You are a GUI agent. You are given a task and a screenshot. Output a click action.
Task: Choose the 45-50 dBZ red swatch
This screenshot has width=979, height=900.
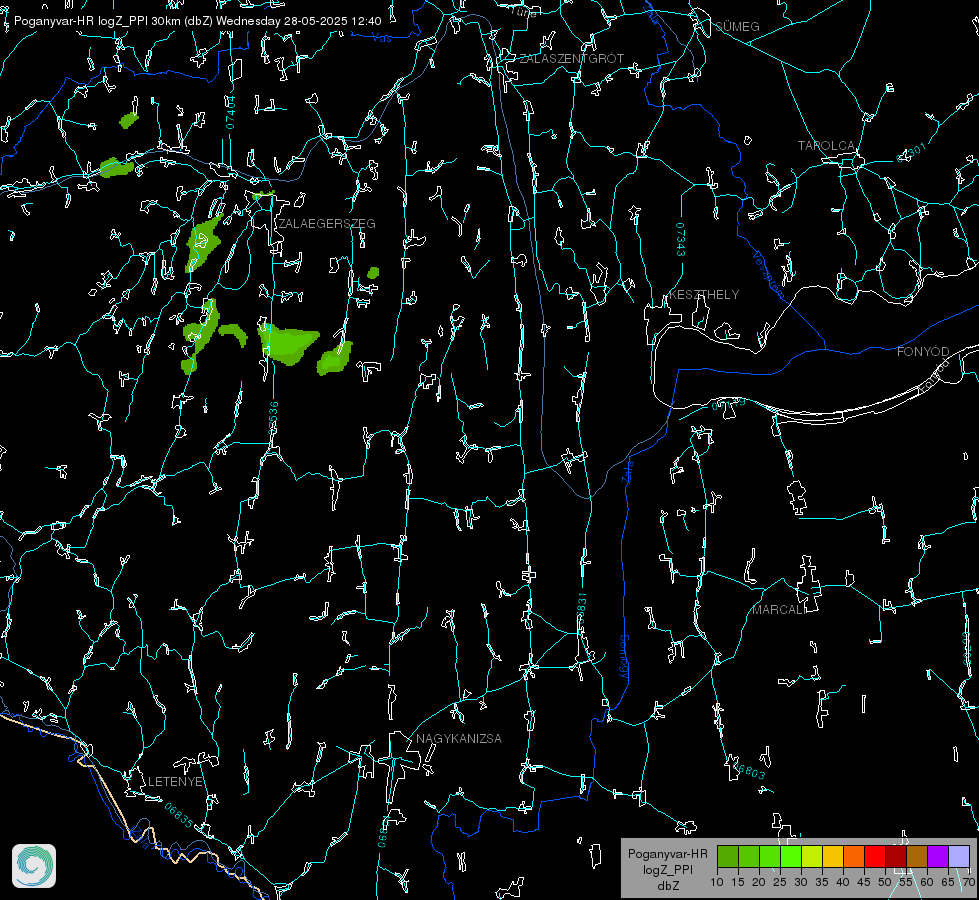tap(875, 856)
